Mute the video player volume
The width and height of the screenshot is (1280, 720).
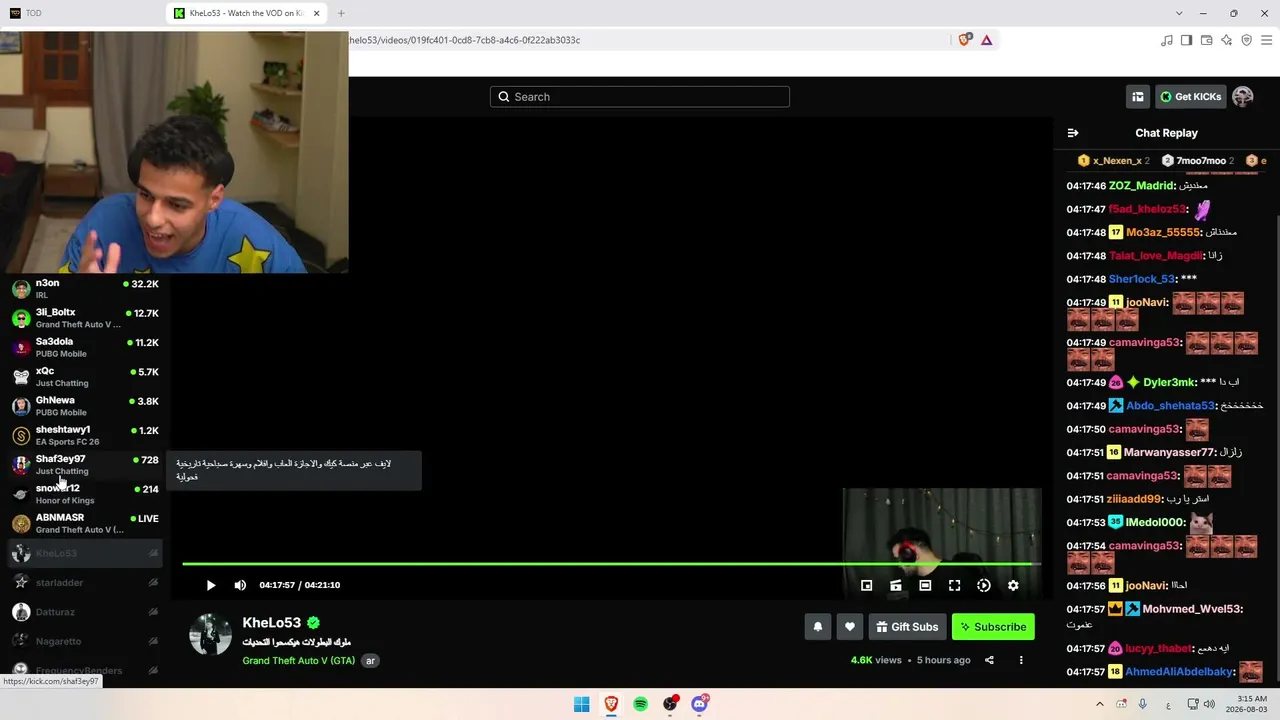(240, 585)
